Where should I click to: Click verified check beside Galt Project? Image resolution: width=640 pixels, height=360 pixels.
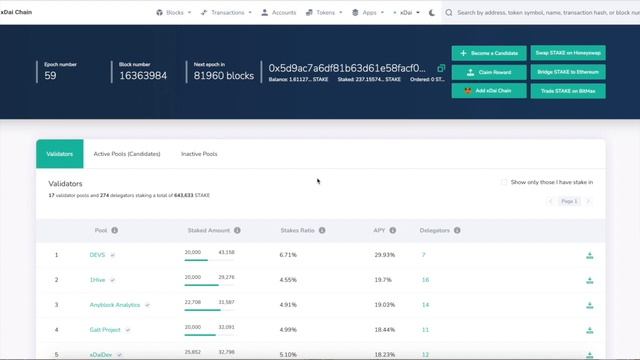coord(128,330)
